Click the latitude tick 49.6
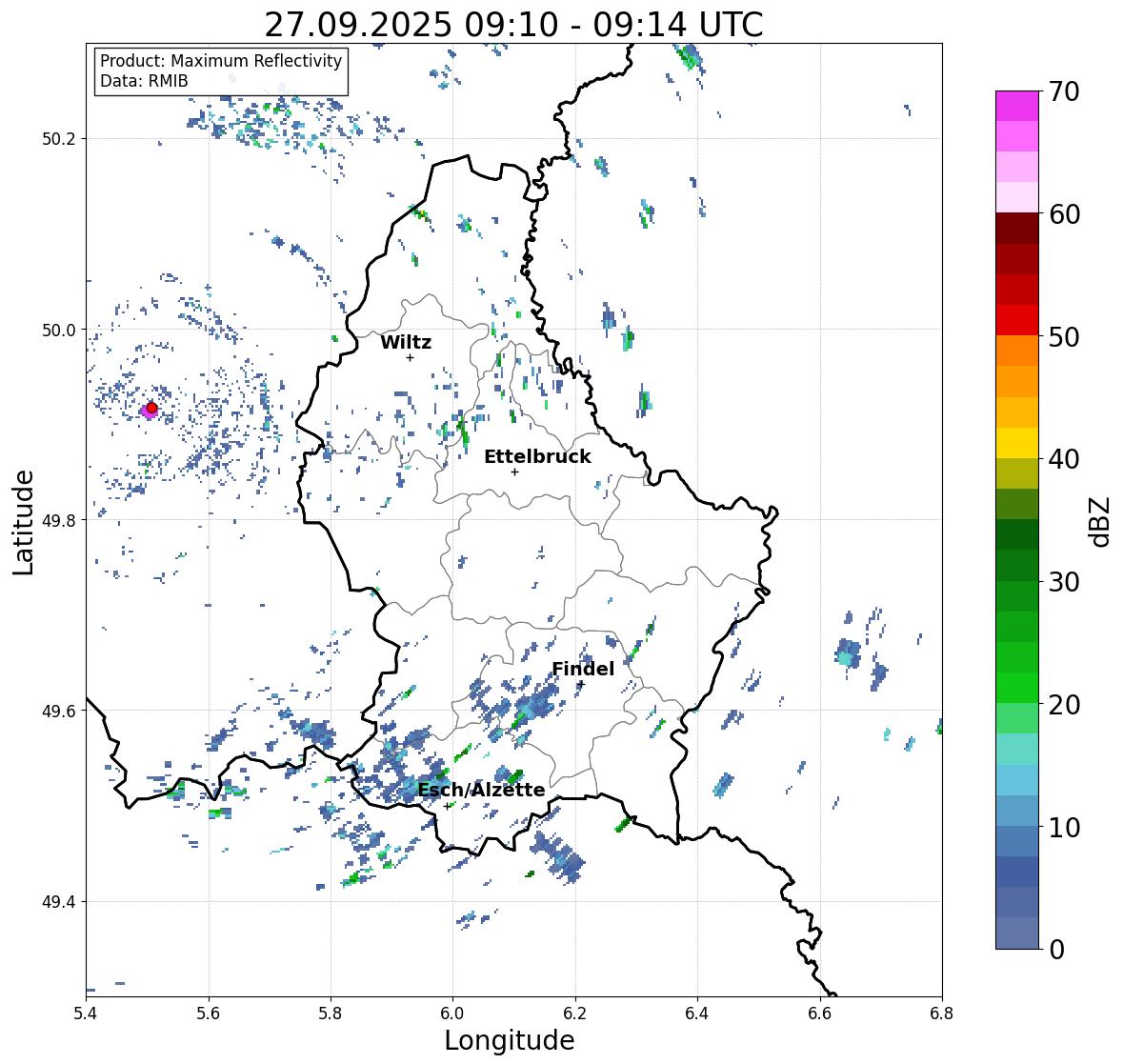The height and width of the screenshot is (1064, 1123). point(59,711)
